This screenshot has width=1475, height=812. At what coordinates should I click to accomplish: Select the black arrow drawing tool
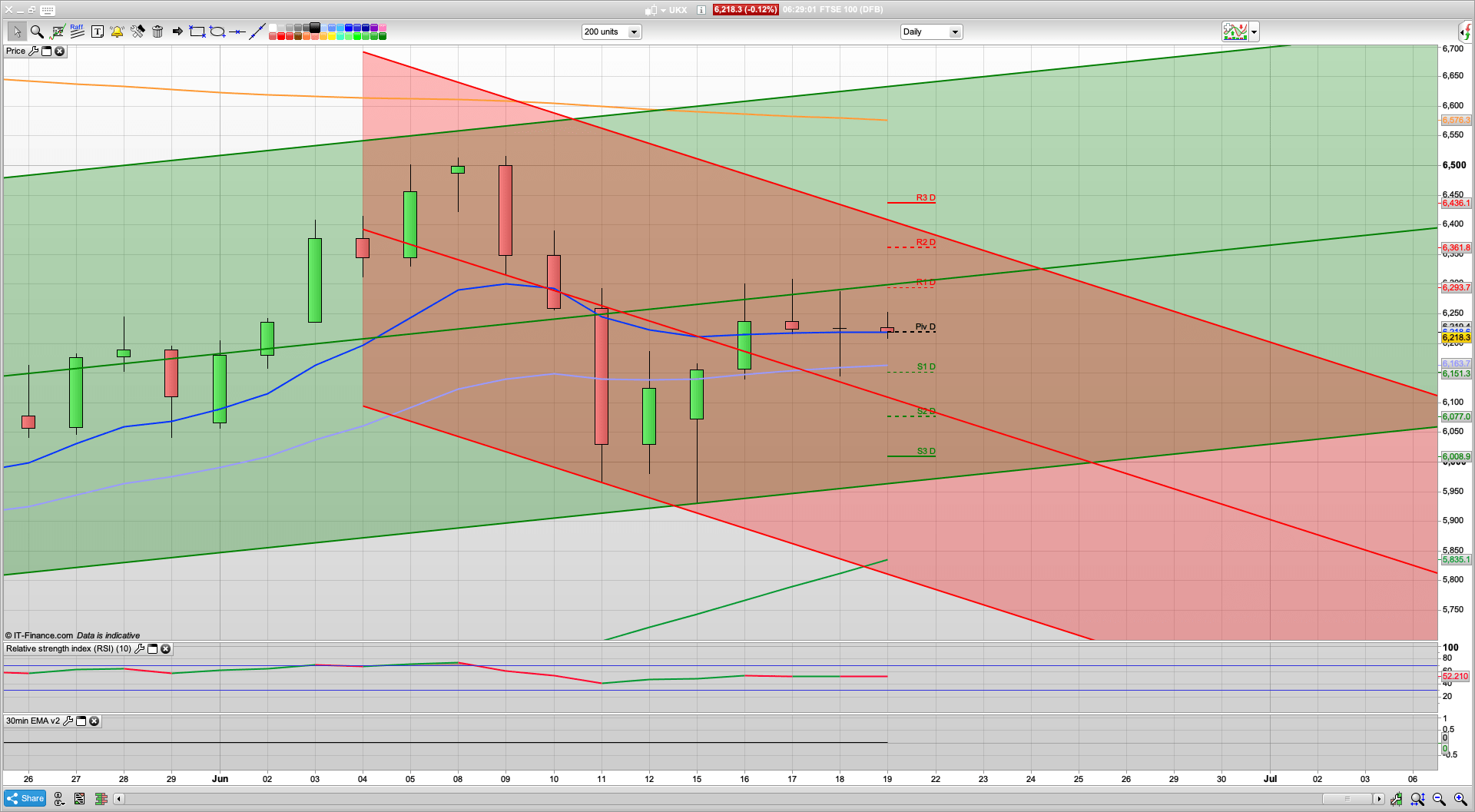177,31
